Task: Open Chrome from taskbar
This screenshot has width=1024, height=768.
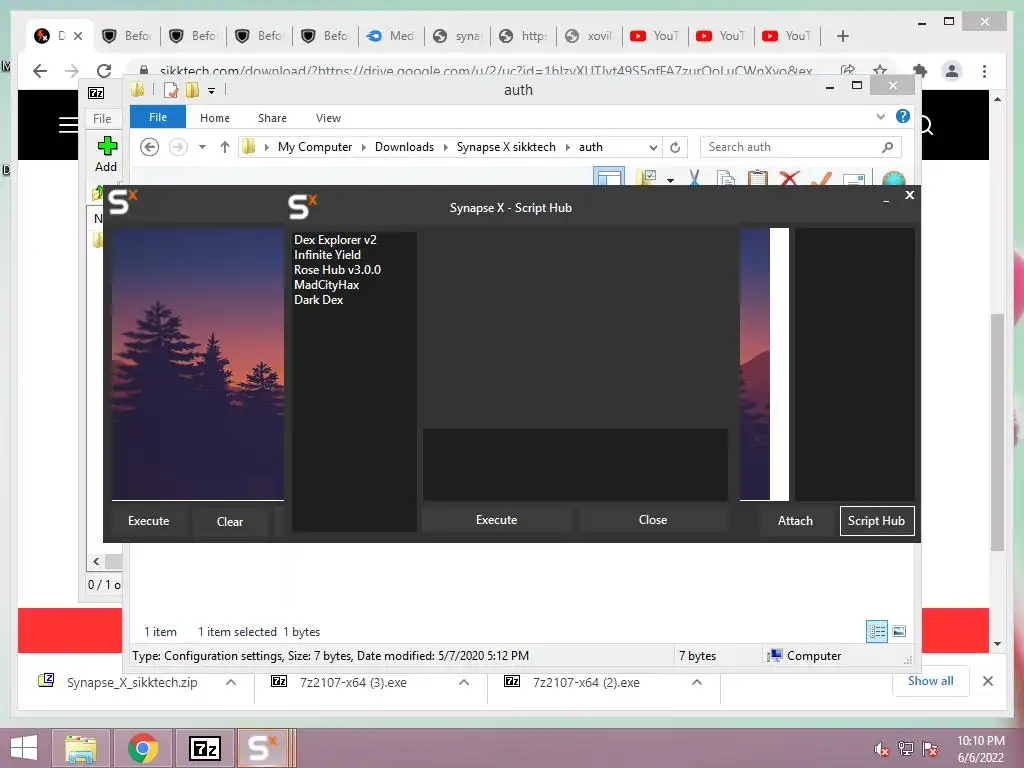Action: (x=143, y=748)
